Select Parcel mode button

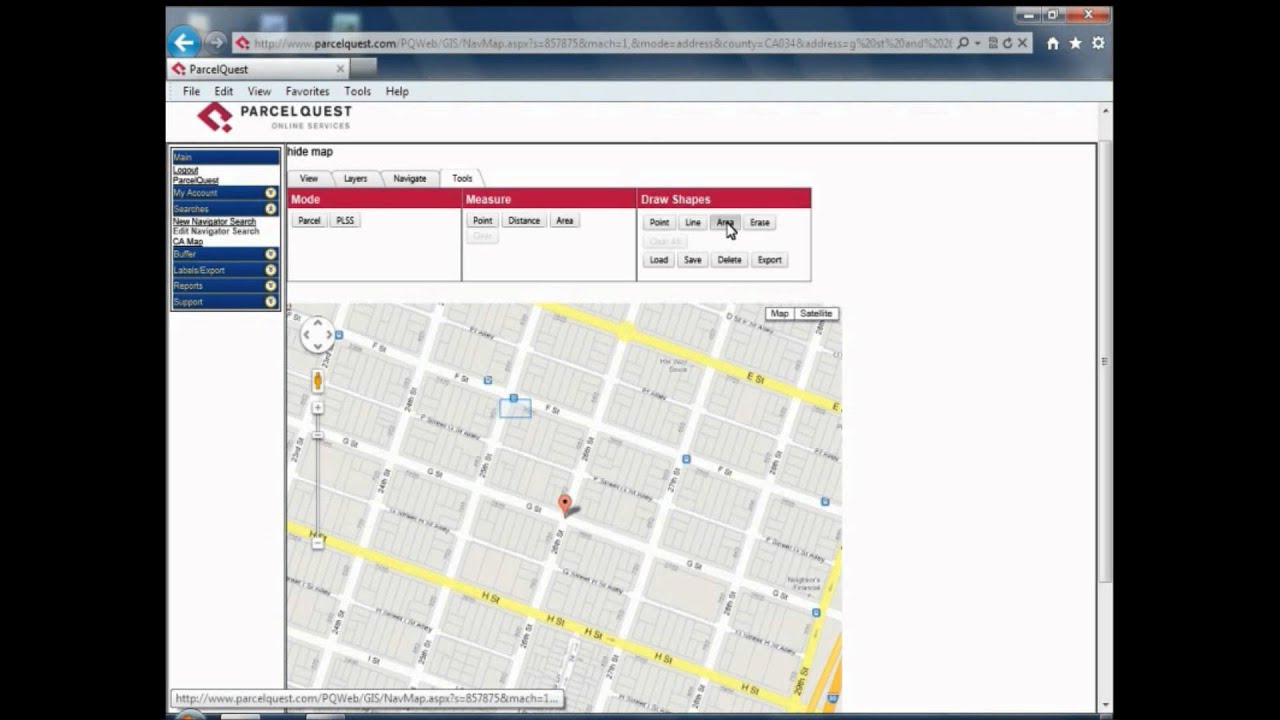pyautogui.click(x=309, y=221)
